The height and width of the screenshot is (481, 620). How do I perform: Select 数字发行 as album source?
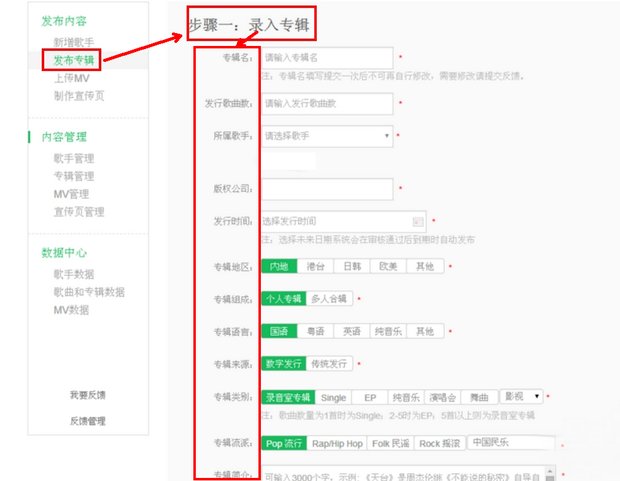tap(284, 364)
